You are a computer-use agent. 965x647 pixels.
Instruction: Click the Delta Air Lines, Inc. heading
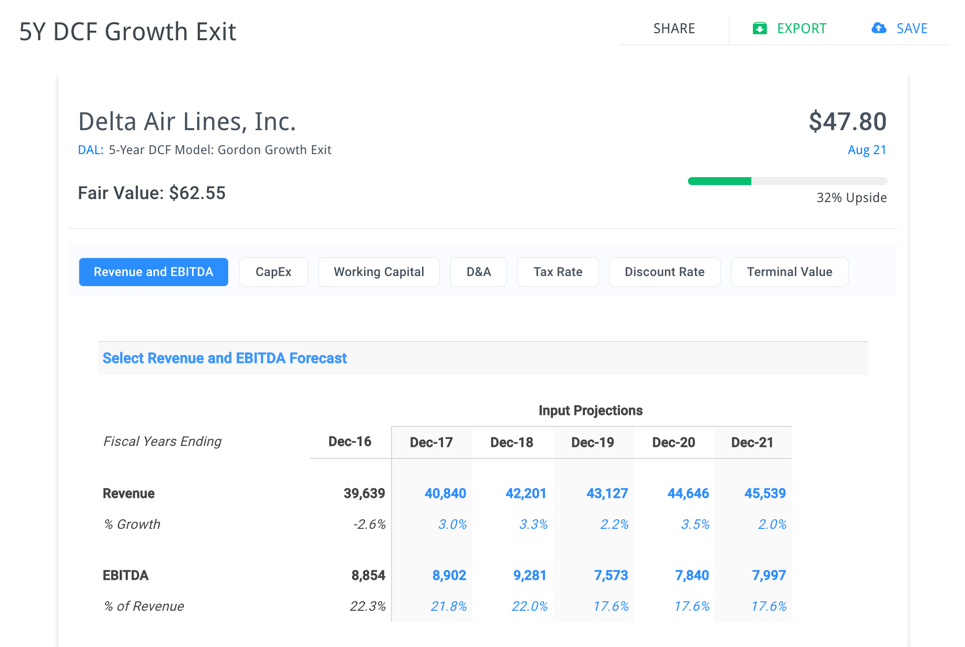[x=187, y=122]
